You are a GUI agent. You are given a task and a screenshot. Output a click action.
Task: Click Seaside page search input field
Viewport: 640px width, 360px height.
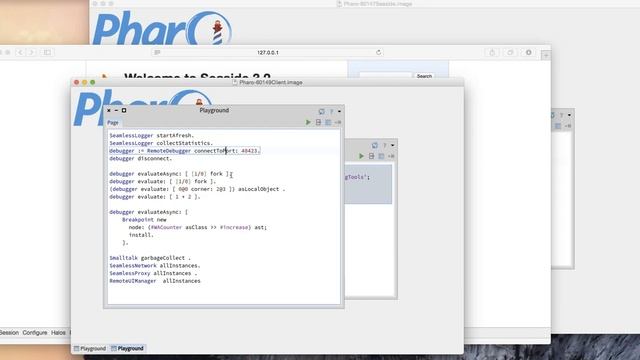[x=385, y=76]
